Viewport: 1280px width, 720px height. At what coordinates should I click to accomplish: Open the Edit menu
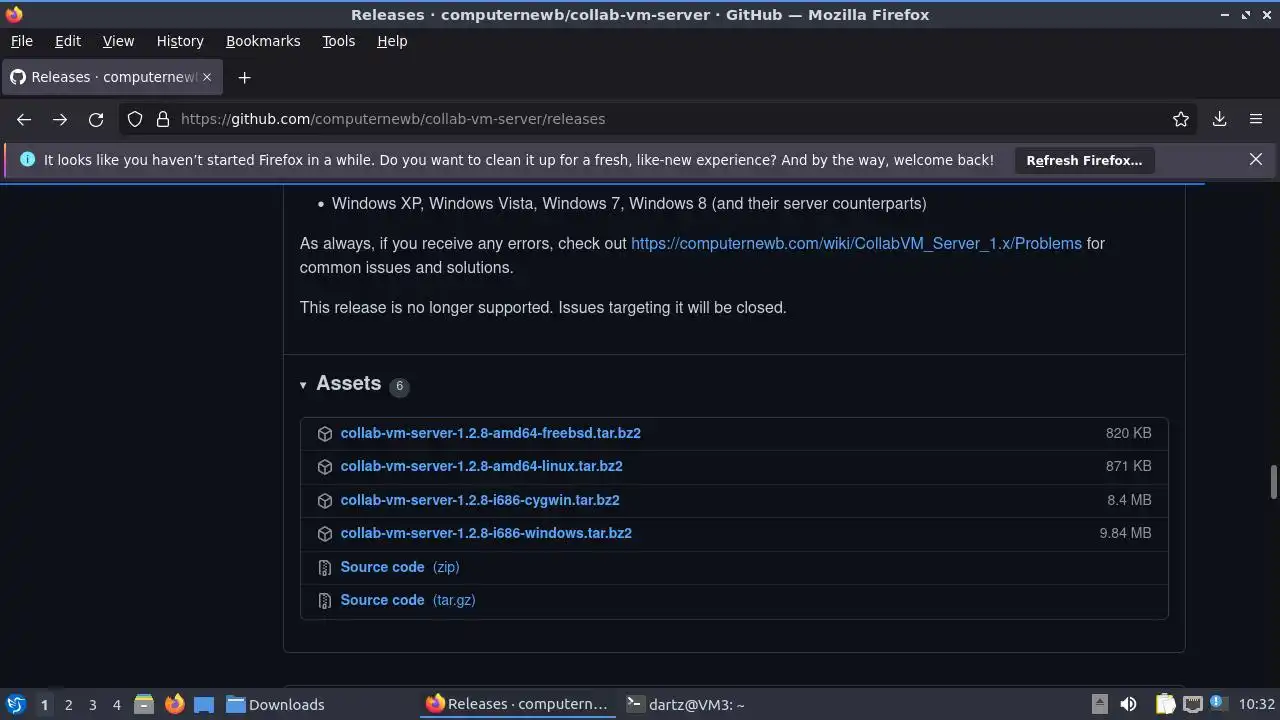pos(68,41)
